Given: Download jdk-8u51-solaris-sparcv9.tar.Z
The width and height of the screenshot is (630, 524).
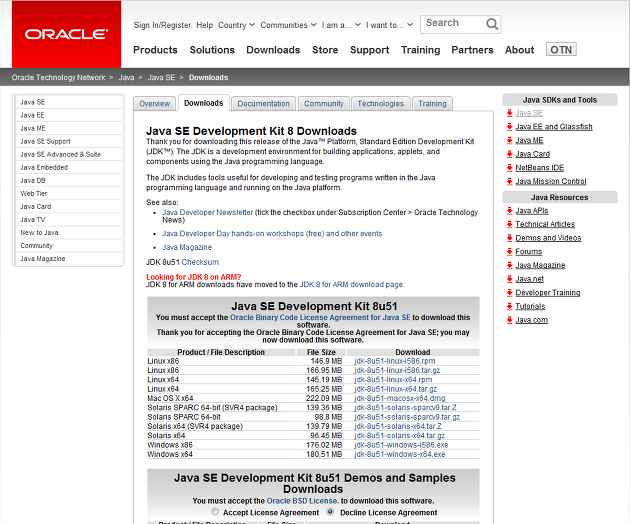Looking at the screenshot, I should point(405,407).
